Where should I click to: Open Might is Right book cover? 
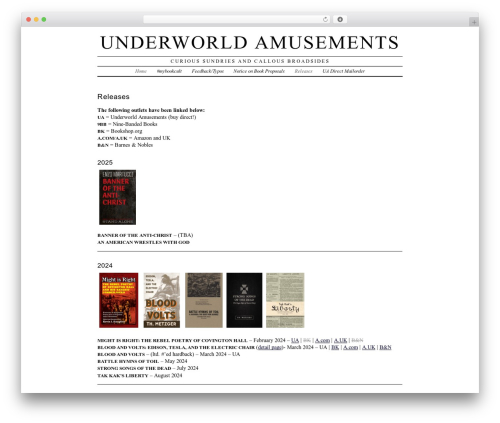(119, 300)
